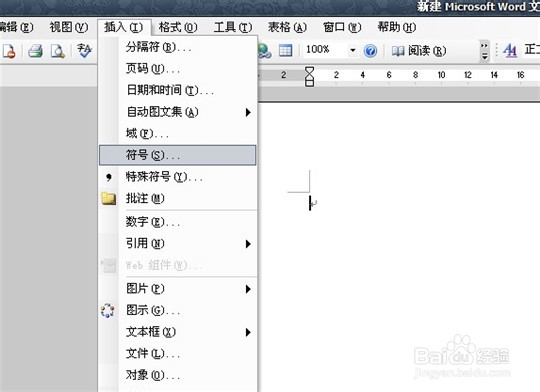Open the 格式(O) menu
540x392 pixels.
point(178,27)
